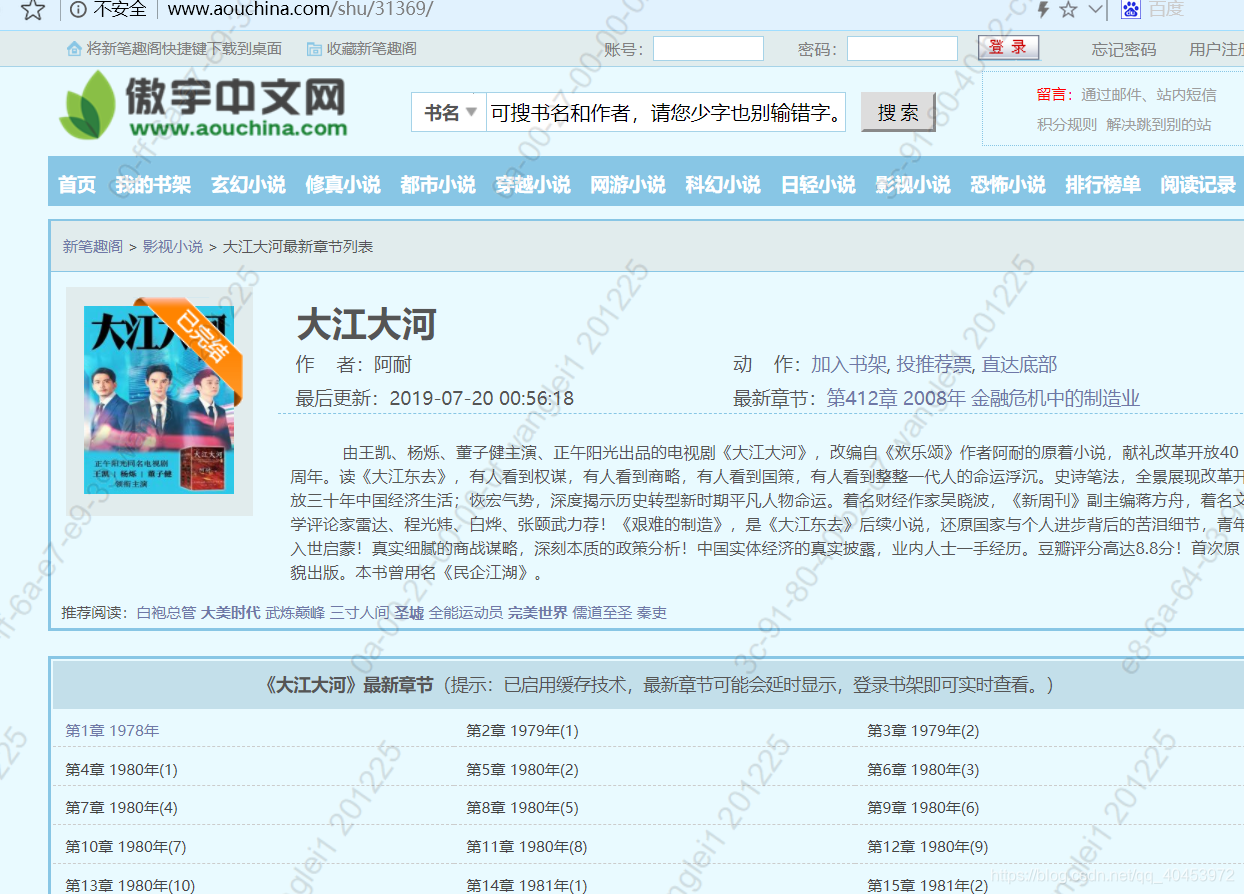Click recommended book 武炼巅峰
This screenshot has width=1244, height=894.
click(x=295, y=612)
